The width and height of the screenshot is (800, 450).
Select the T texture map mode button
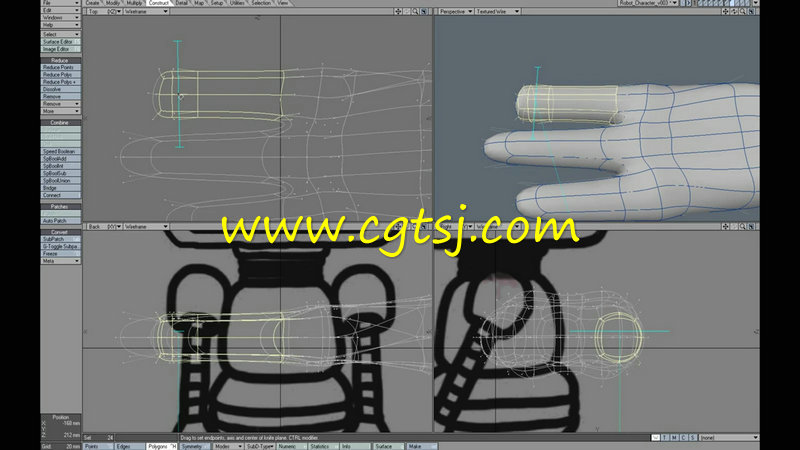click(x=665, y=438)
